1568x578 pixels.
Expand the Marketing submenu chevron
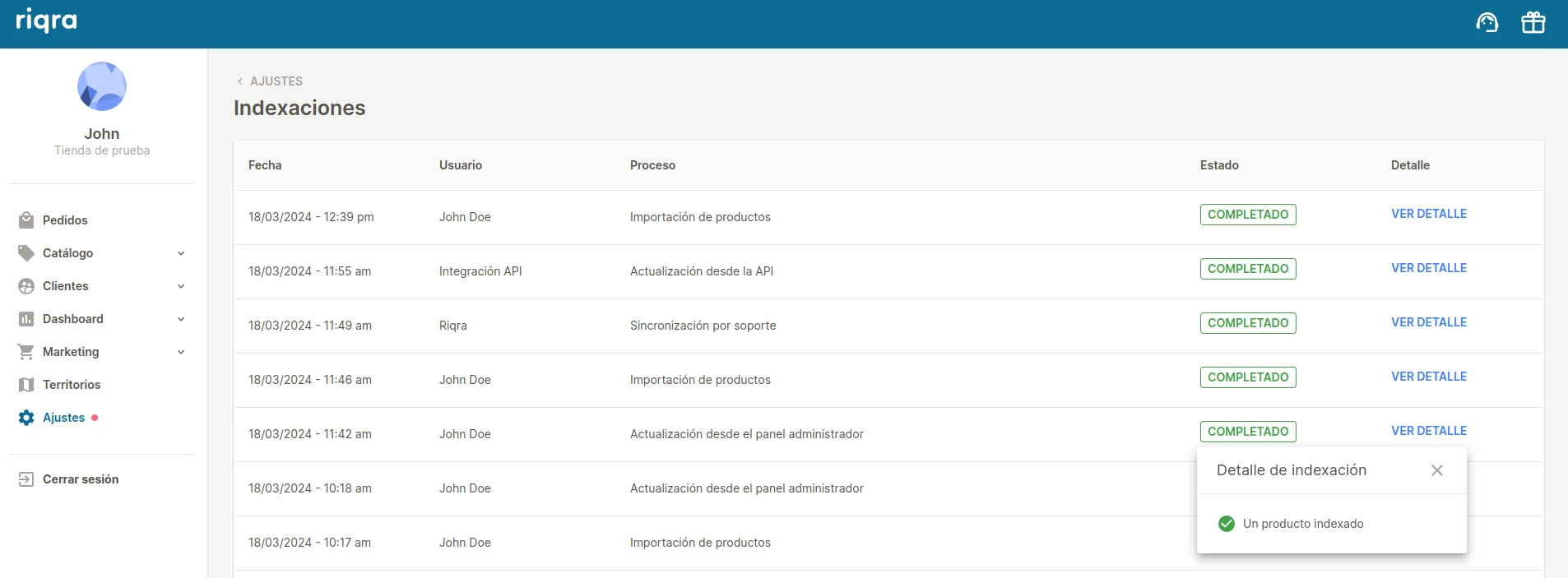tap(181, 352)
